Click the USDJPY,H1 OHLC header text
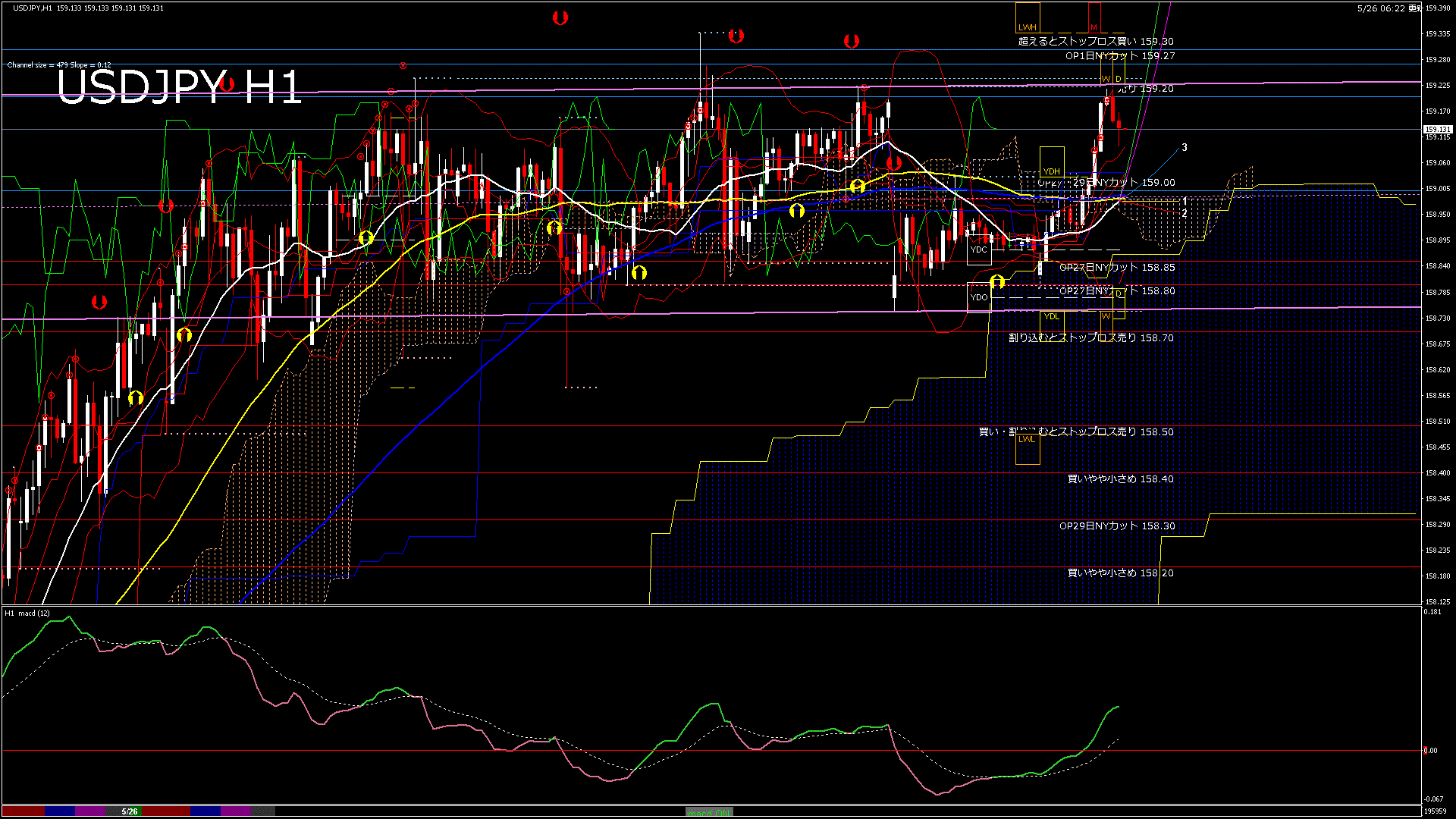Screen dimensions: 1456x819 88,8
